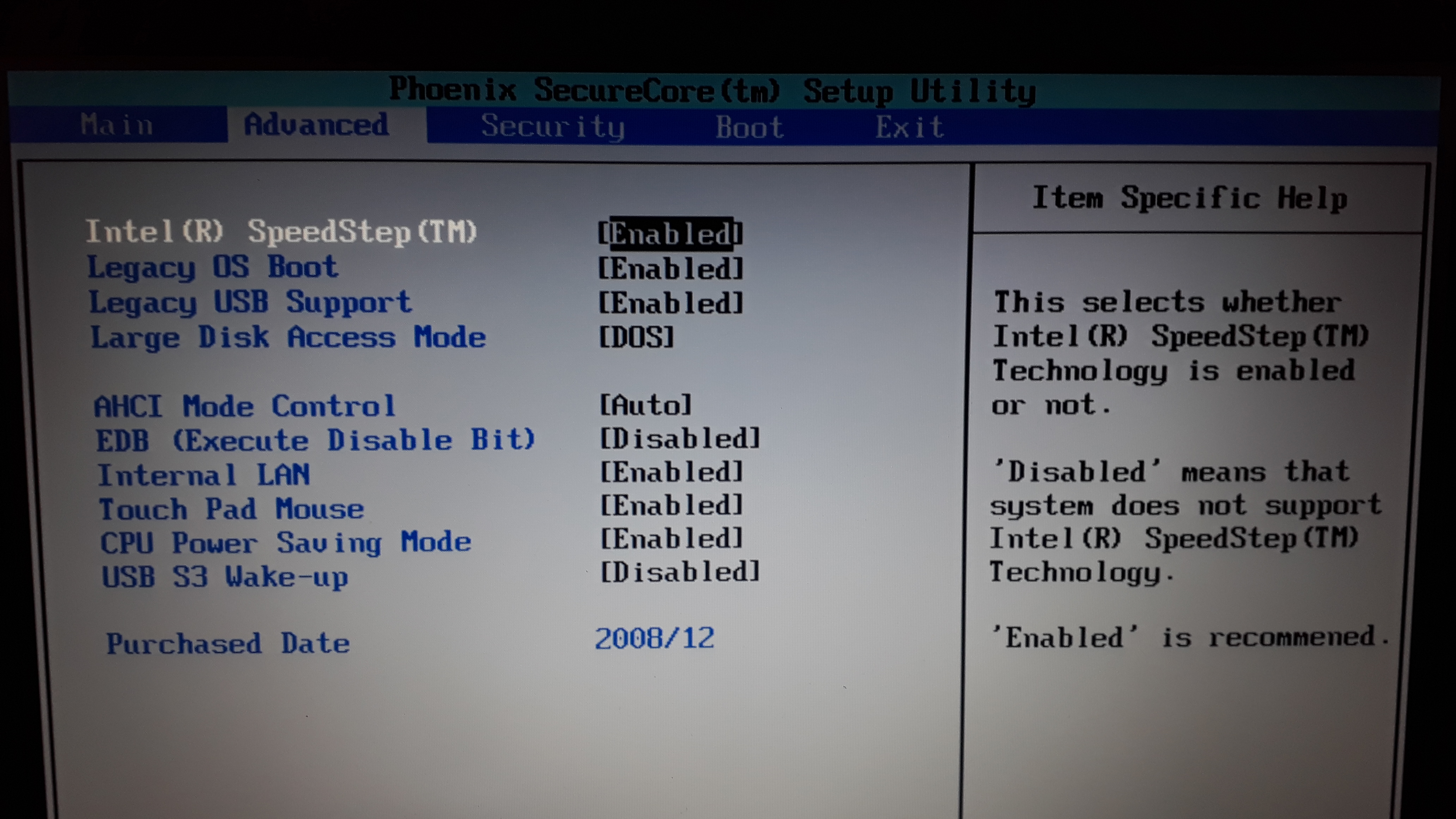Image resolution: width=1456 pixels, height=819 pixels.
Task: Select the Large Disk Access Mode label
Action: click(x=288, y=338)
